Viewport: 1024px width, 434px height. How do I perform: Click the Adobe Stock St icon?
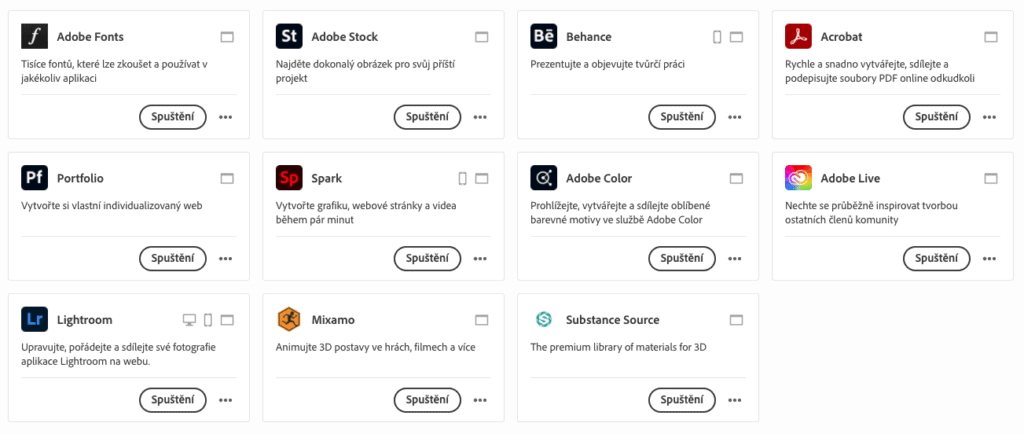tap(289, 37)
